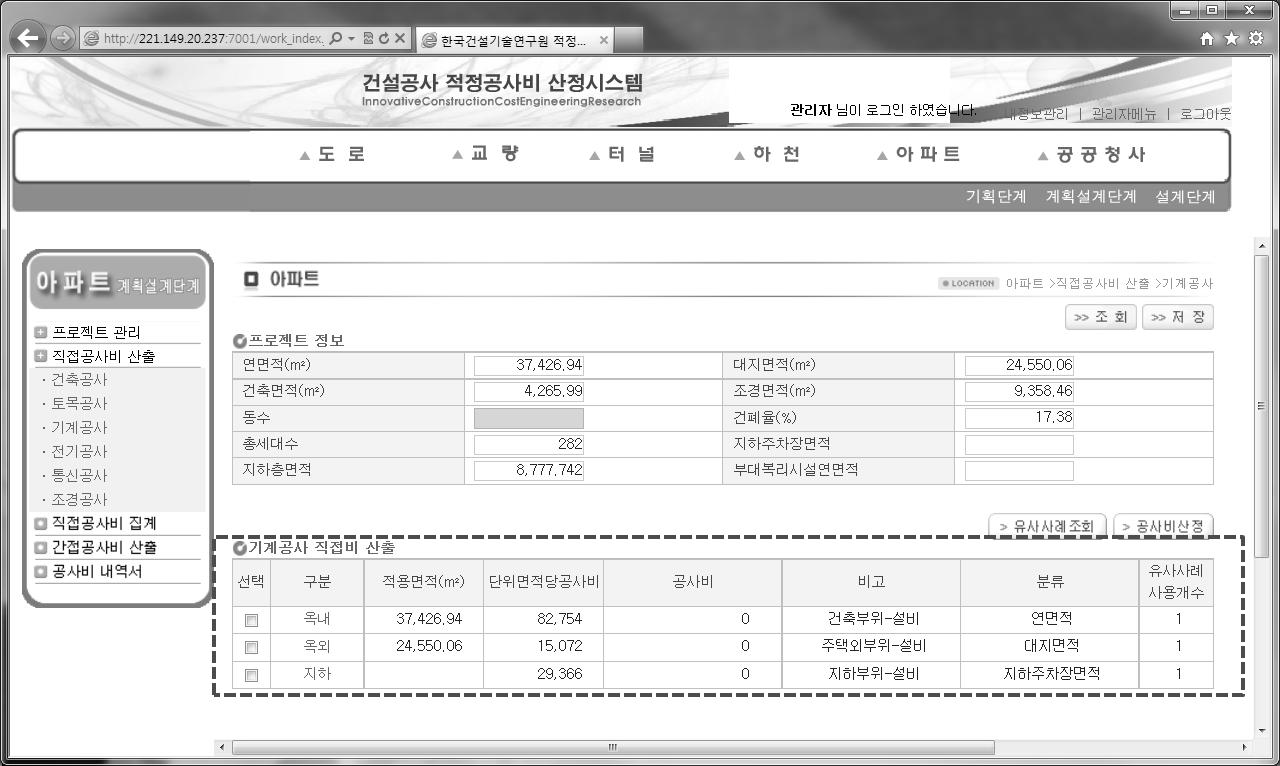Click the browser address bar URL
The height and width of the screenshot is (766, 1280).
pyautogui.click(x=212, y=38)
